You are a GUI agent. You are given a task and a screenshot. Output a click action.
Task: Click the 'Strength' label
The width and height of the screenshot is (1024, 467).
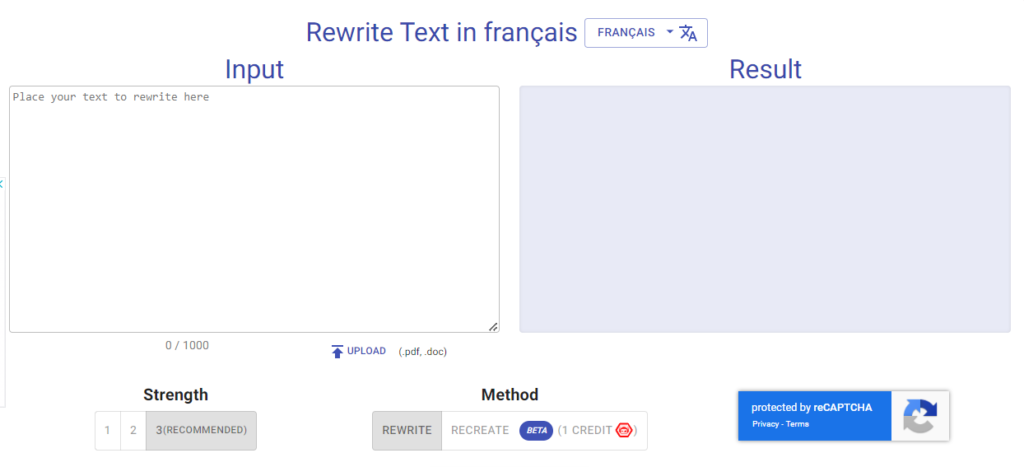point(176,395)
